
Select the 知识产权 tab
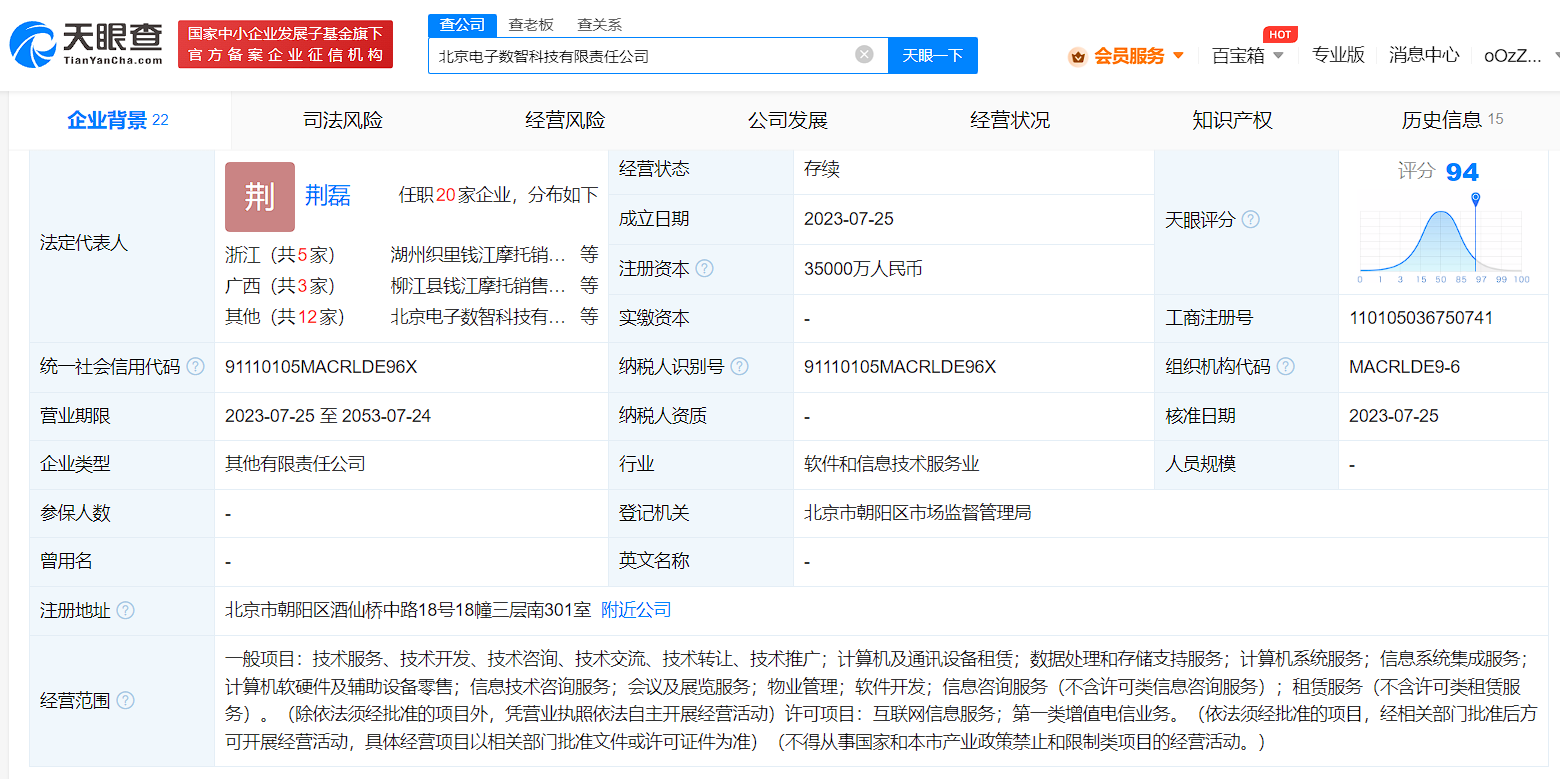point(1232,121)
